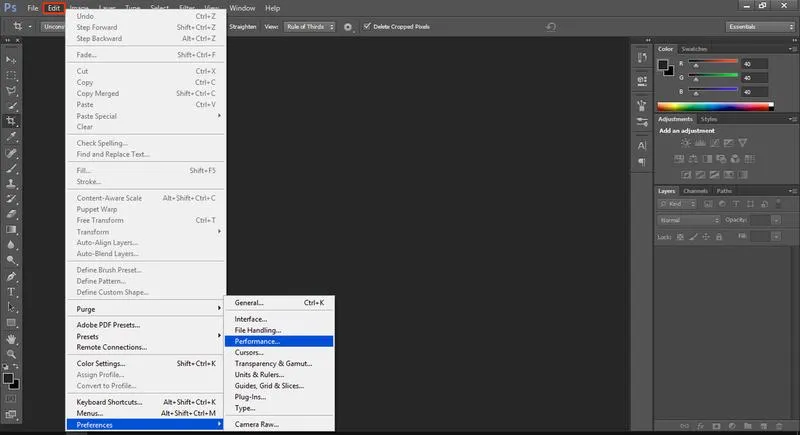The image size is (800, 435).
Task: Select the Lasso tool
Action: pyautogui.click(x=11, y=91)
